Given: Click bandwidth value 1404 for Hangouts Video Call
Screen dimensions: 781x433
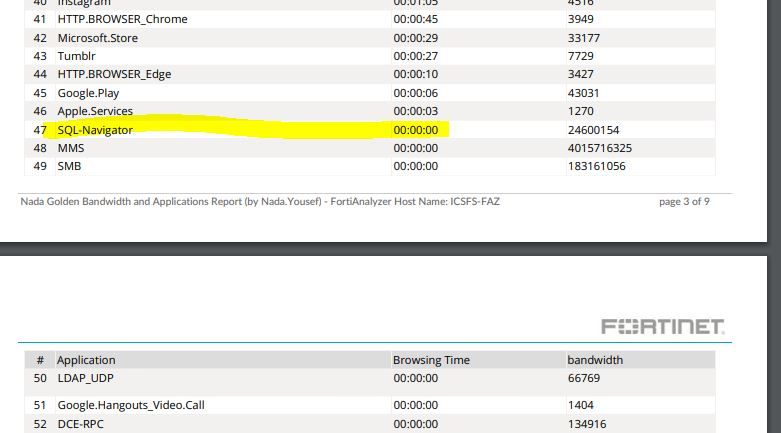Looking at the screenshot, I should pos(581,405).
